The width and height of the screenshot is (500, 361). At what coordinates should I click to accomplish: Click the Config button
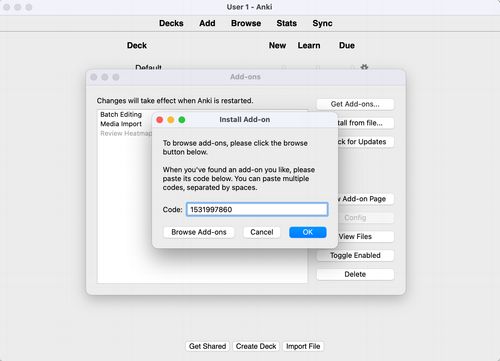click(366, 218)
